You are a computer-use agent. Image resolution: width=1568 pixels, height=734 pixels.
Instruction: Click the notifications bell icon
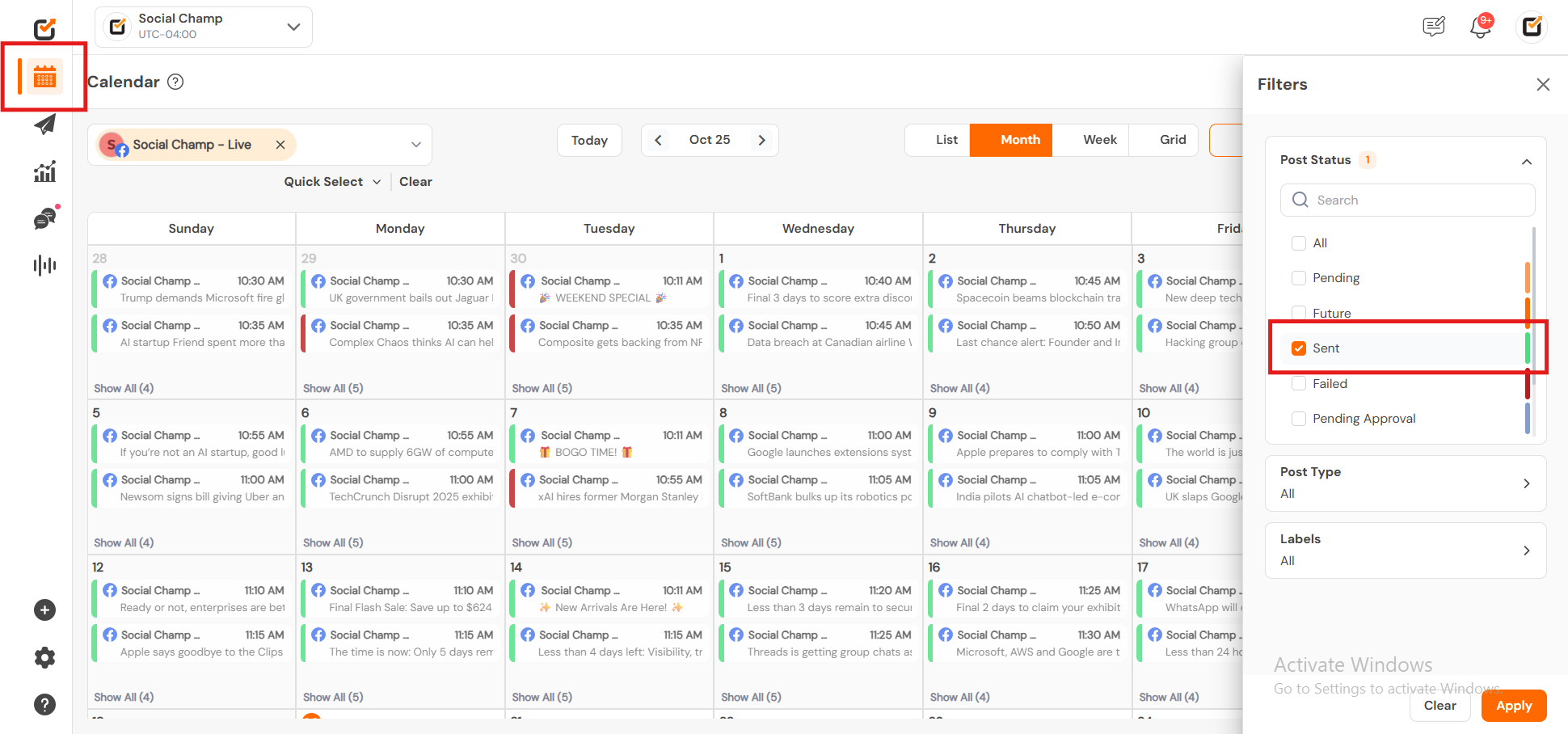click(x=1480, y=27)
